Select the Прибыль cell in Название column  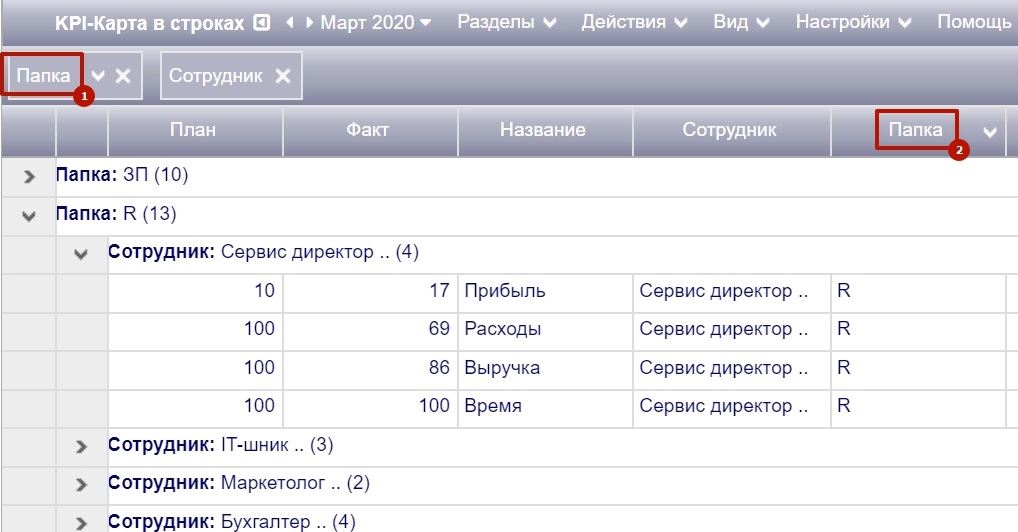544,292
